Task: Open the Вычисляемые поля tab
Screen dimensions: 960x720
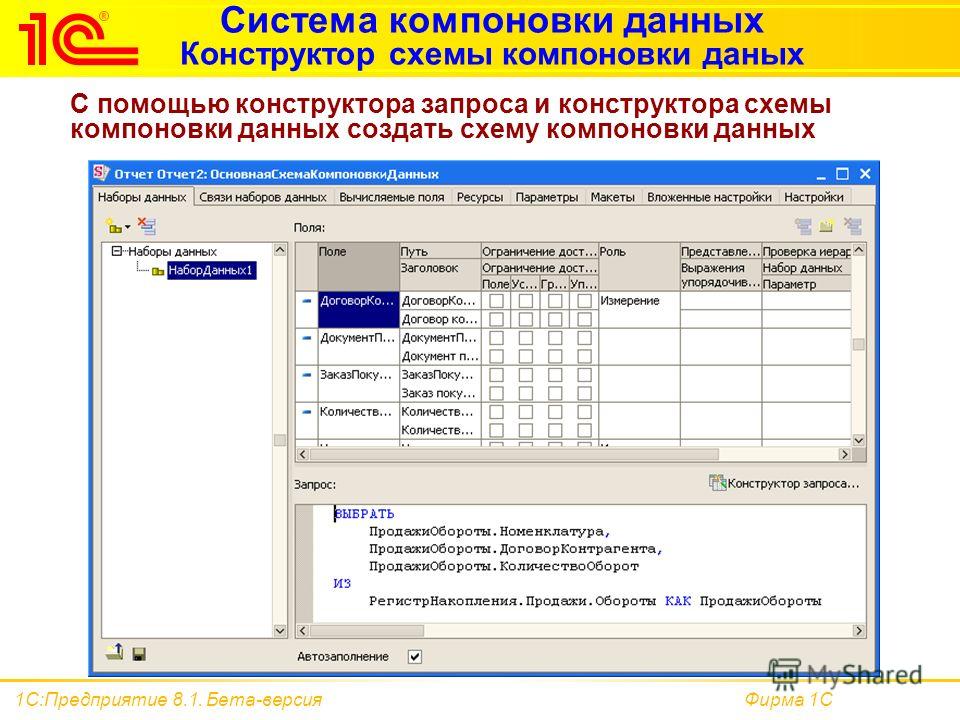Action: point(392,197)
